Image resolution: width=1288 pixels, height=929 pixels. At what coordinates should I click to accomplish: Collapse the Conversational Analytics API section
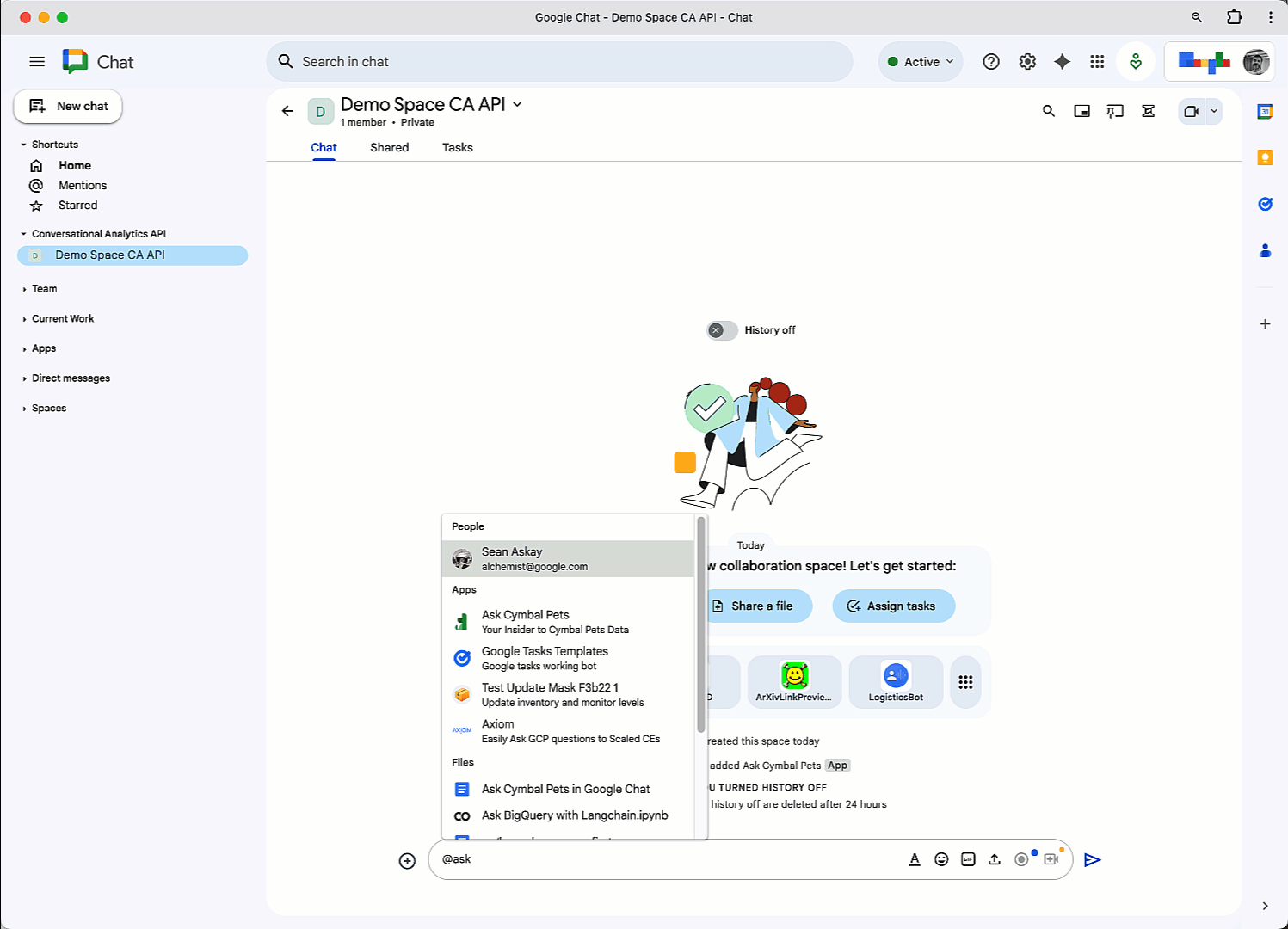pyautogui.click(x=23, y=234)
